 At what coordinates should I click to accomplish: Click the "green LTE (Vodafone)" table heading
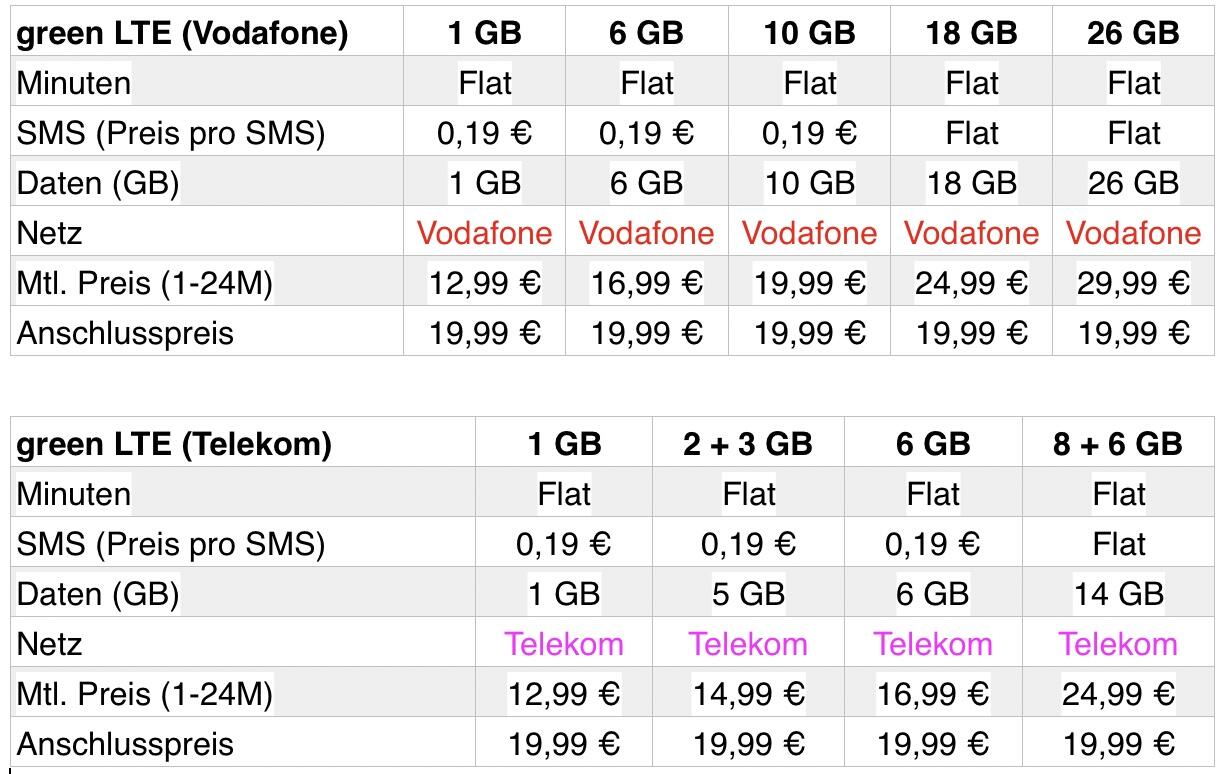182,33
